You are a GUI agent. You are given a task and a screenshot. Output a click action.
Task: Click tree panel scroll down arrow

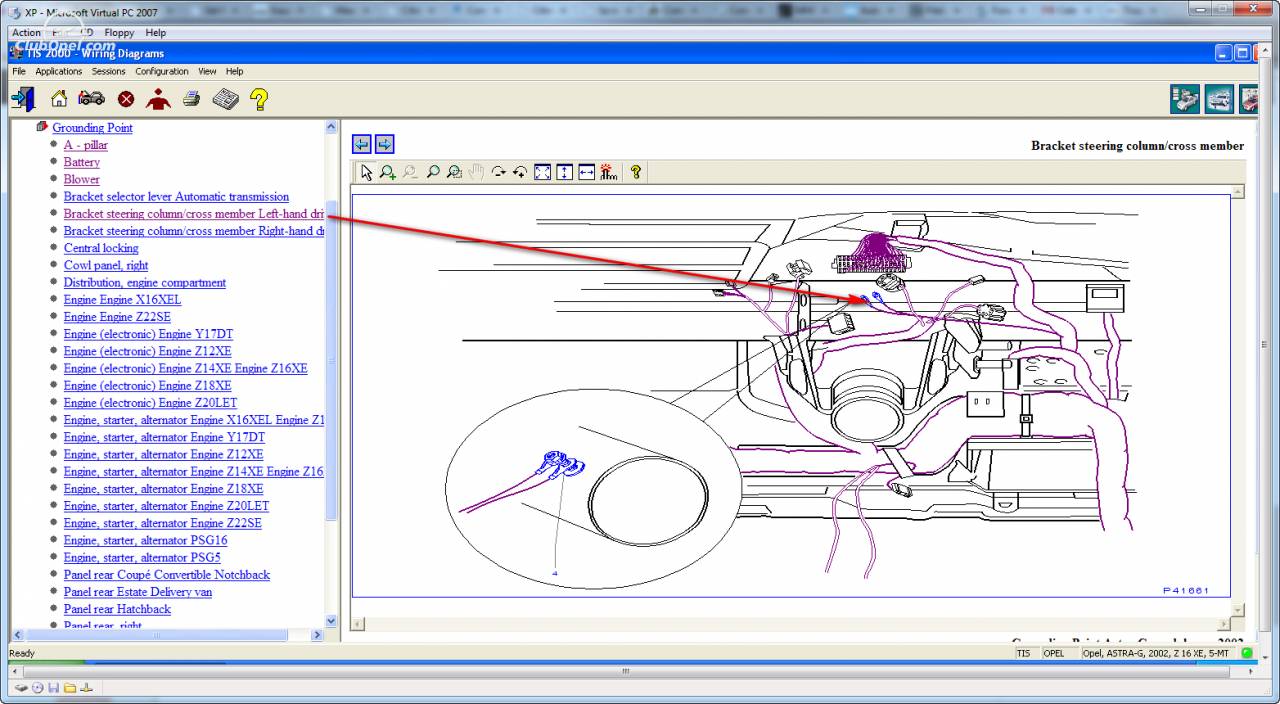pyautogui.click(x=332, y=620)
